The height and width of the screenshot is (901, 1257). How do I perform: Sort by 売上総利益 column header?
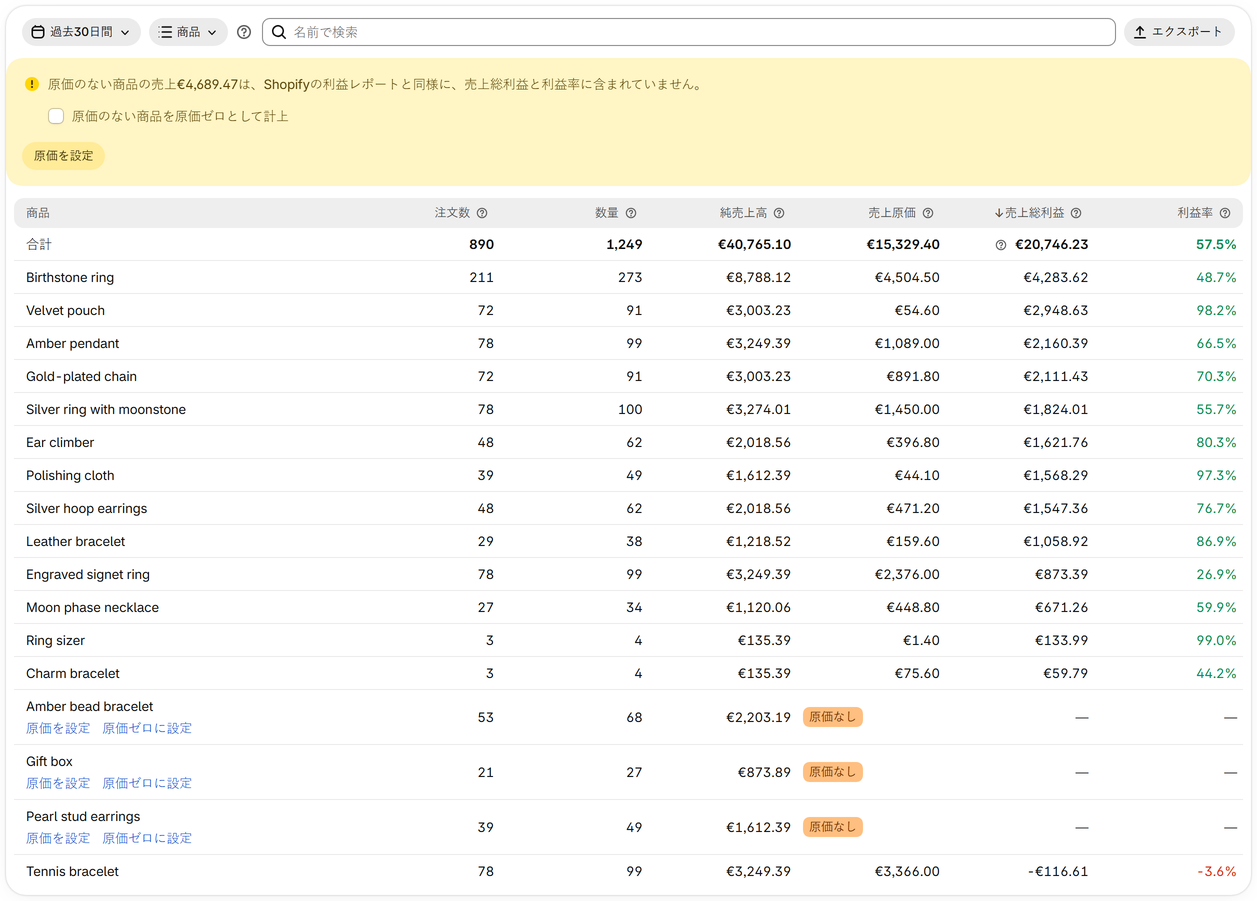(x=1030, y=213)
